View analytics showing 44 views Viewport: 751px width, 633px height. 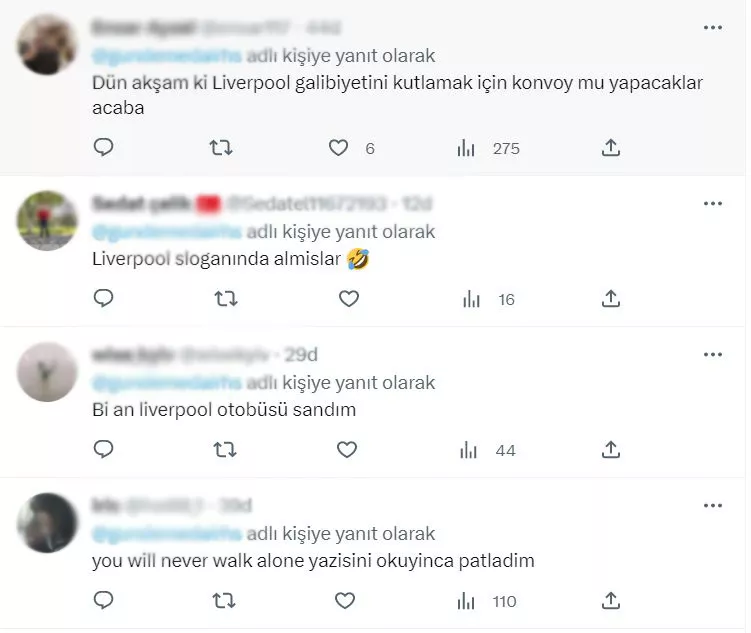[x=488, y=450]
